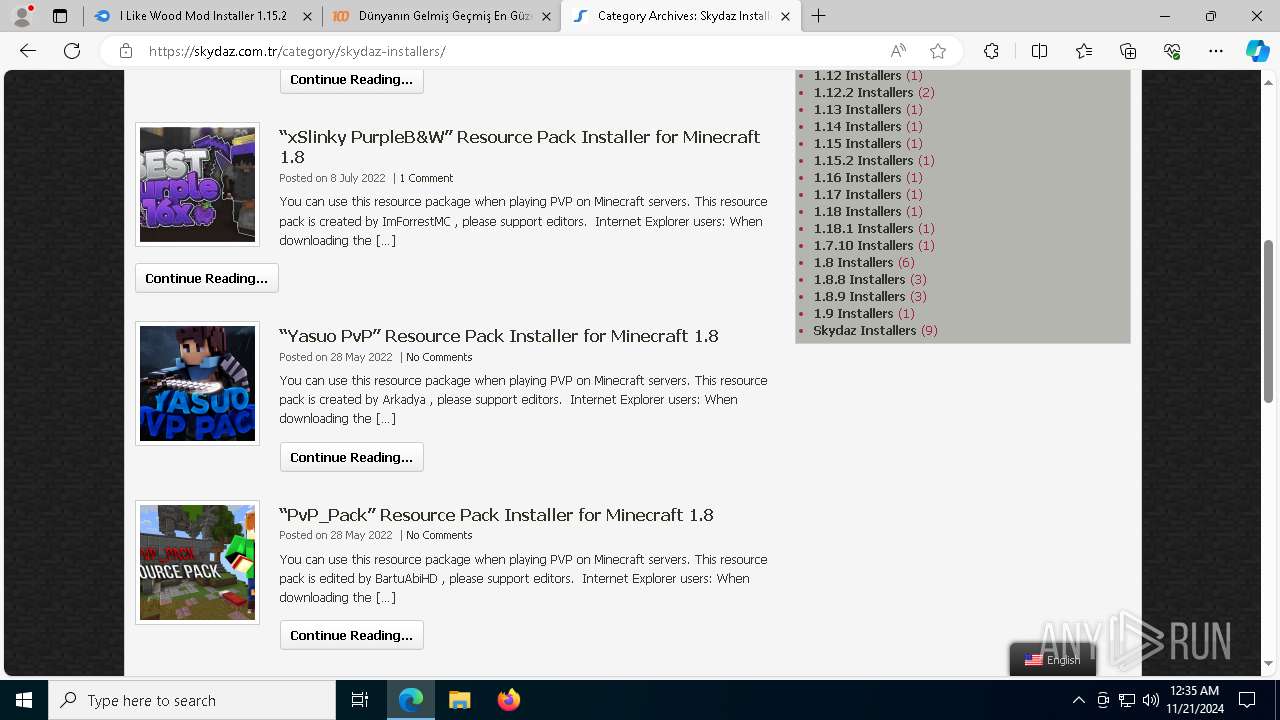
Task: Open the volume control tray icon
Action: pos(1151,700)
